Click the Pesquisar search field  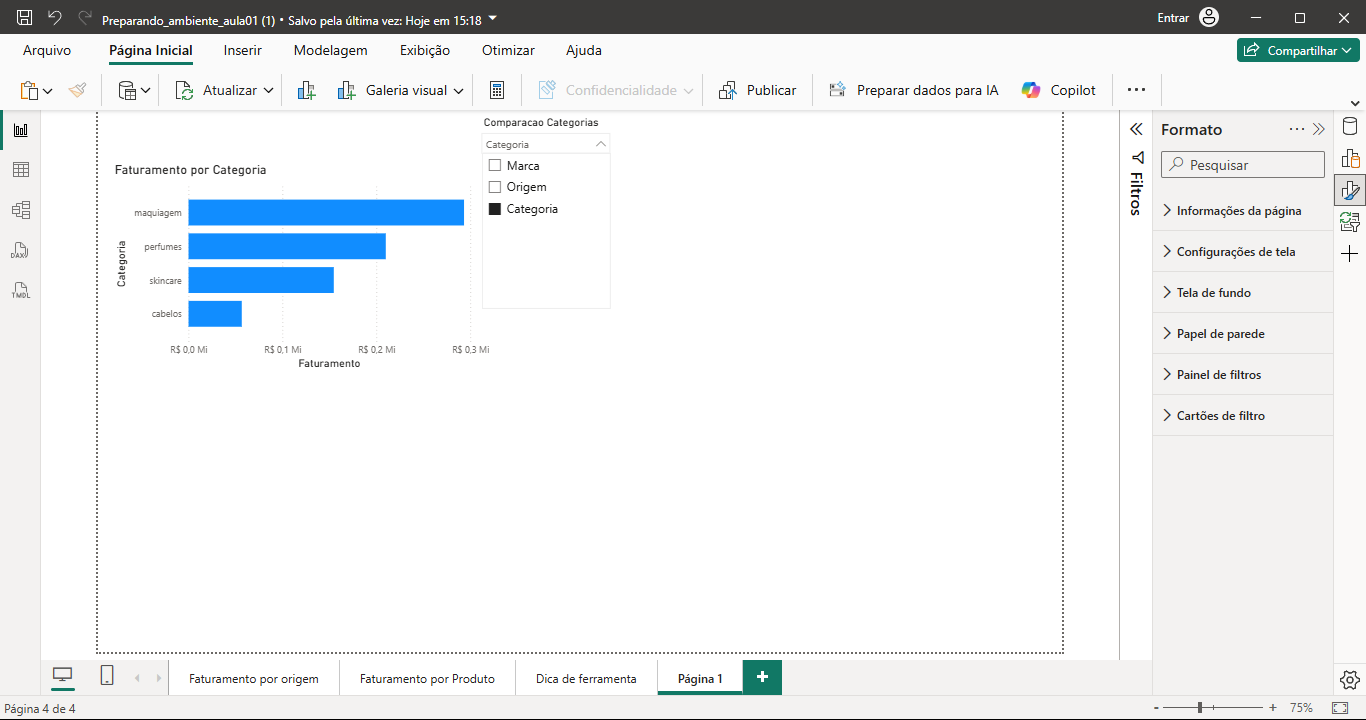pos(1243,165)
